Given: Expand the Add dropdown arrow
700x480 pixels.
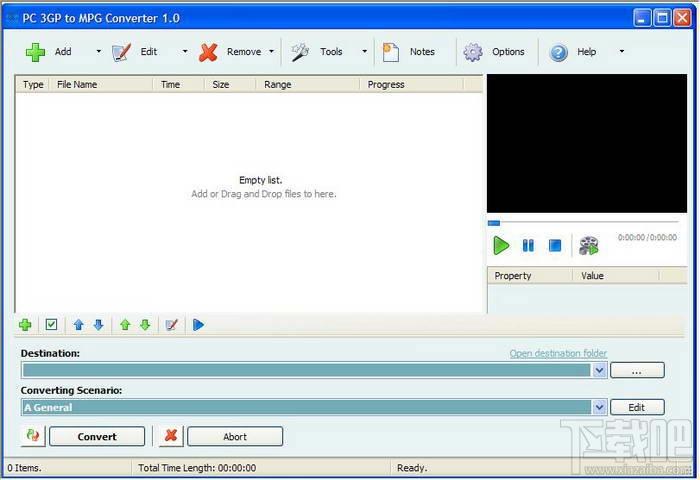Looking at the screenshot, I should [x=99, y=52].
